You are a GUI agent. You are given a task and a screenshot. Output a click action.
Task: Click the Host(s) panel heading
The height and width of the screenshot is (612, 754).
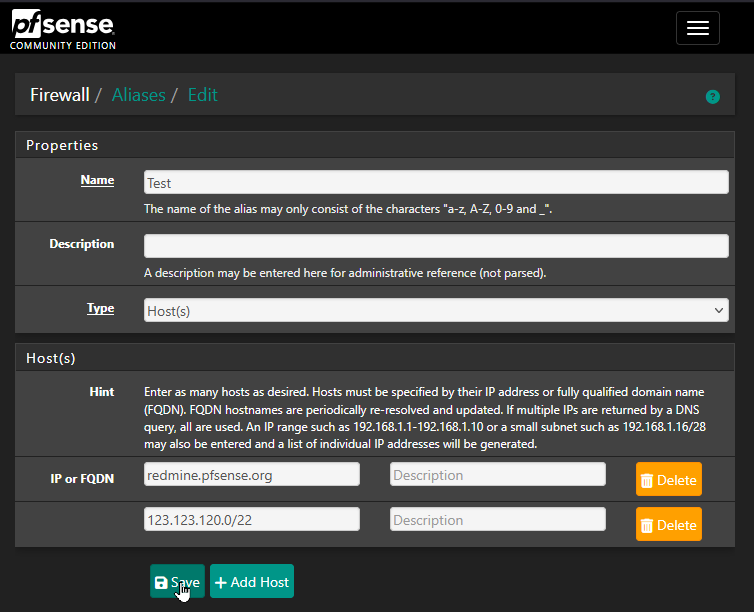pos(51,358)
